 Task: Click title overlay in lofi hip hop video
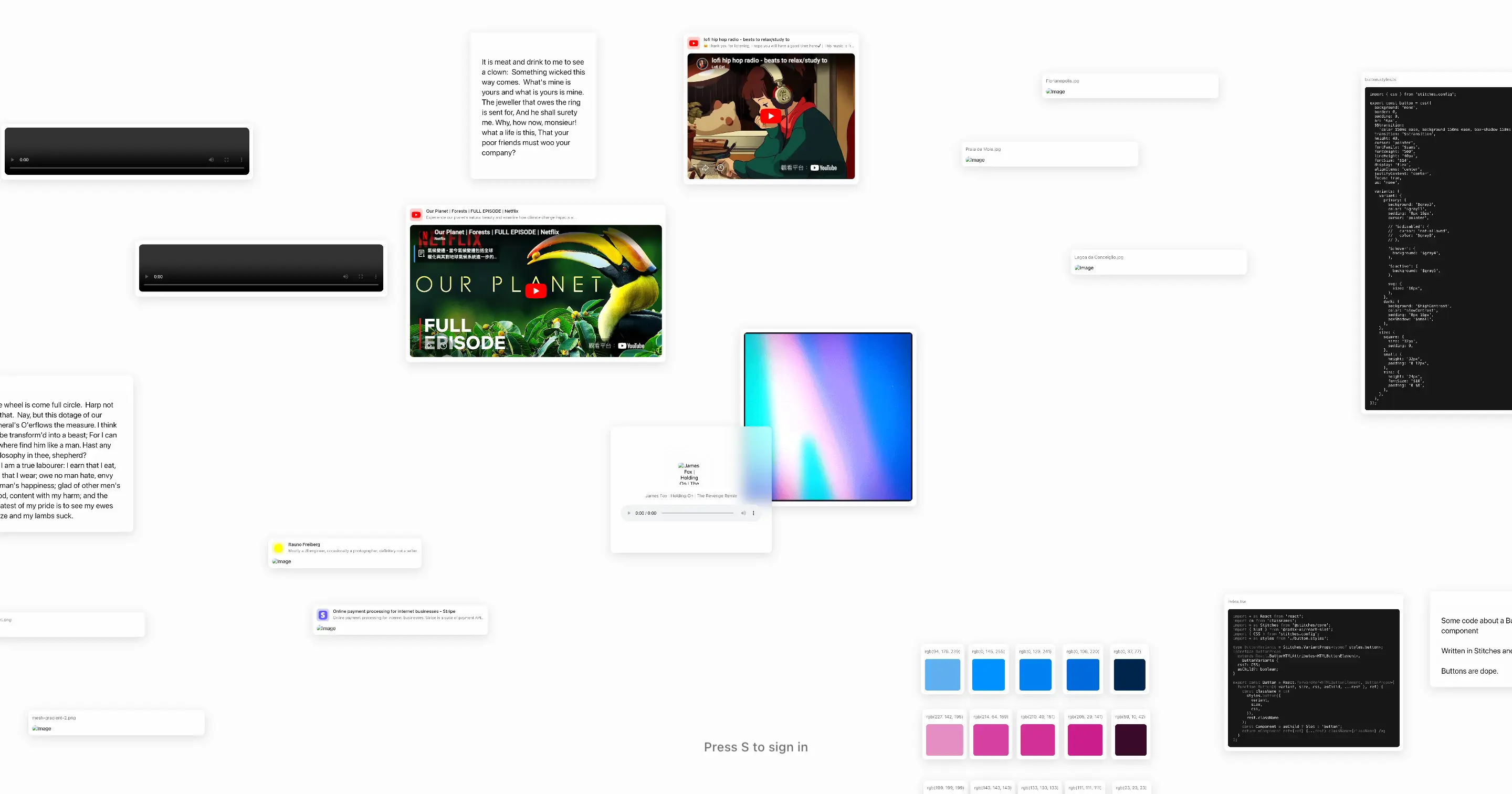coord(770,60)
